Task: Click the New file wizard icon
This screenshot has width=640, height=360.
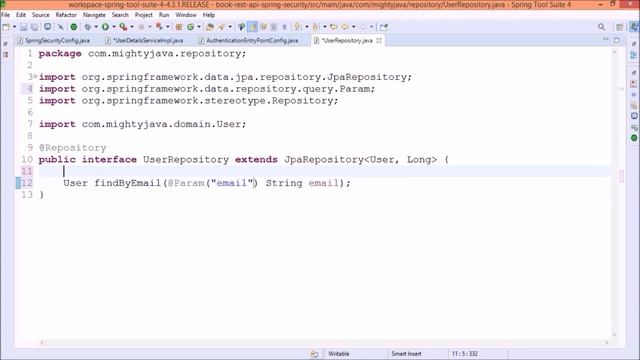Action: (x=6, y=27)
